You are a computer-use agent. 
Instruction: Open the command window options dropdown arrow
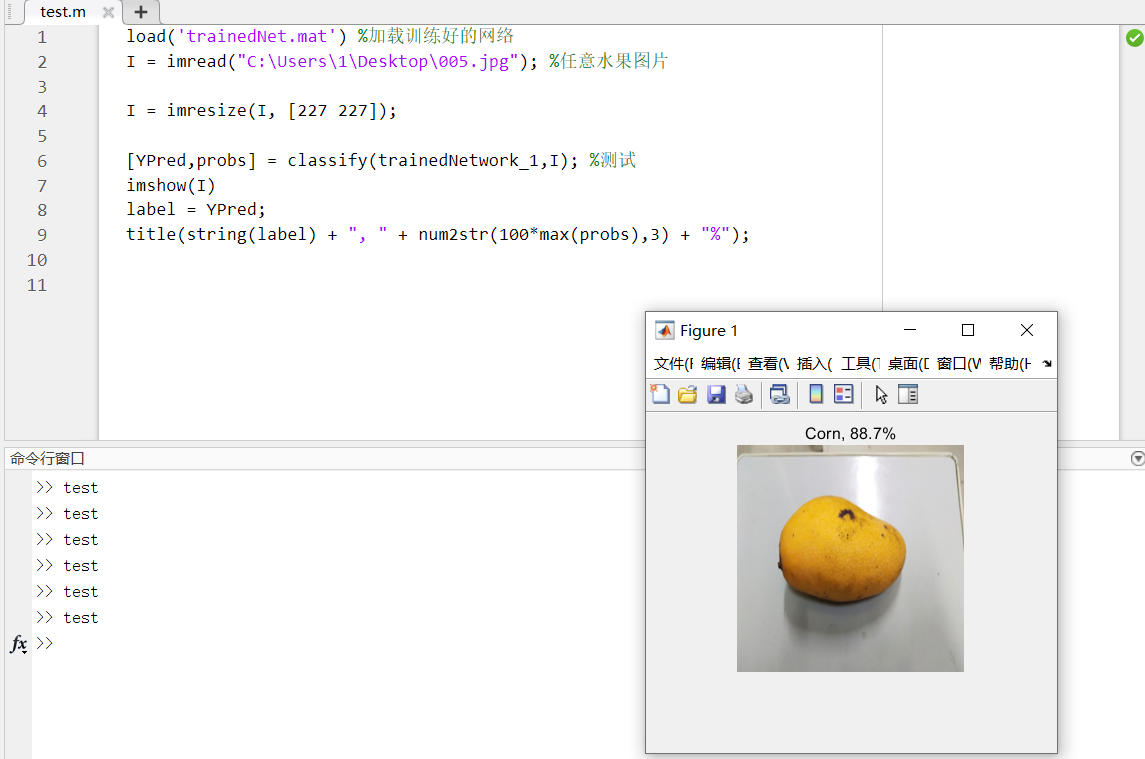coord(1137,457)
